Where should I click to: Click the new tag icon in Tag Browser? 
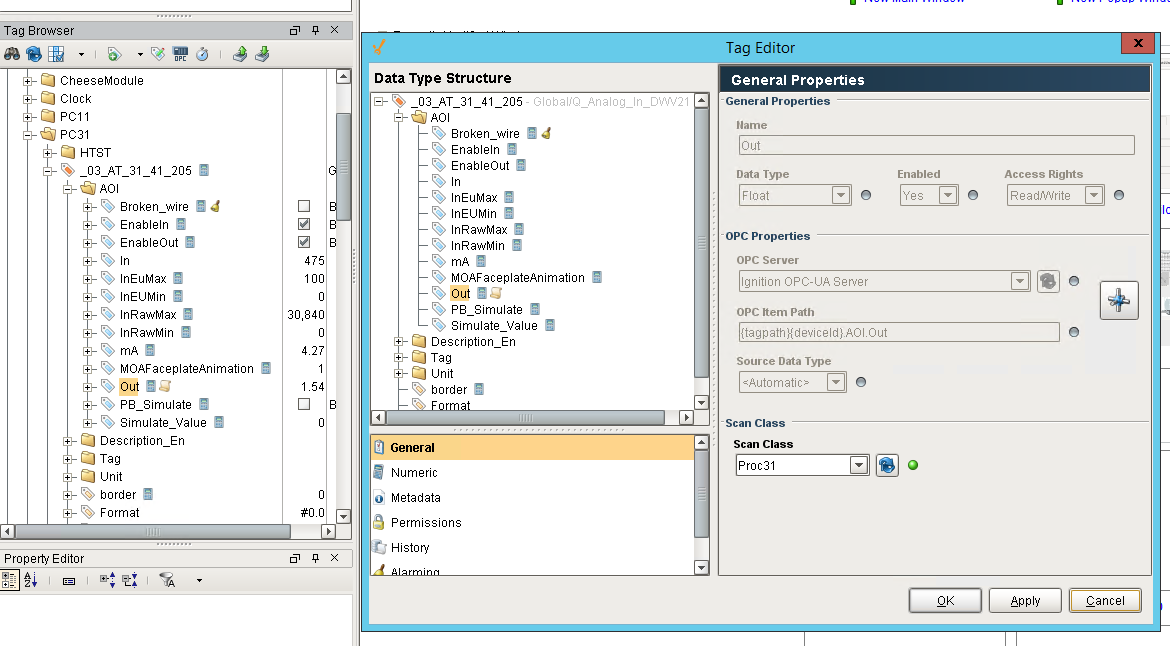113,54
